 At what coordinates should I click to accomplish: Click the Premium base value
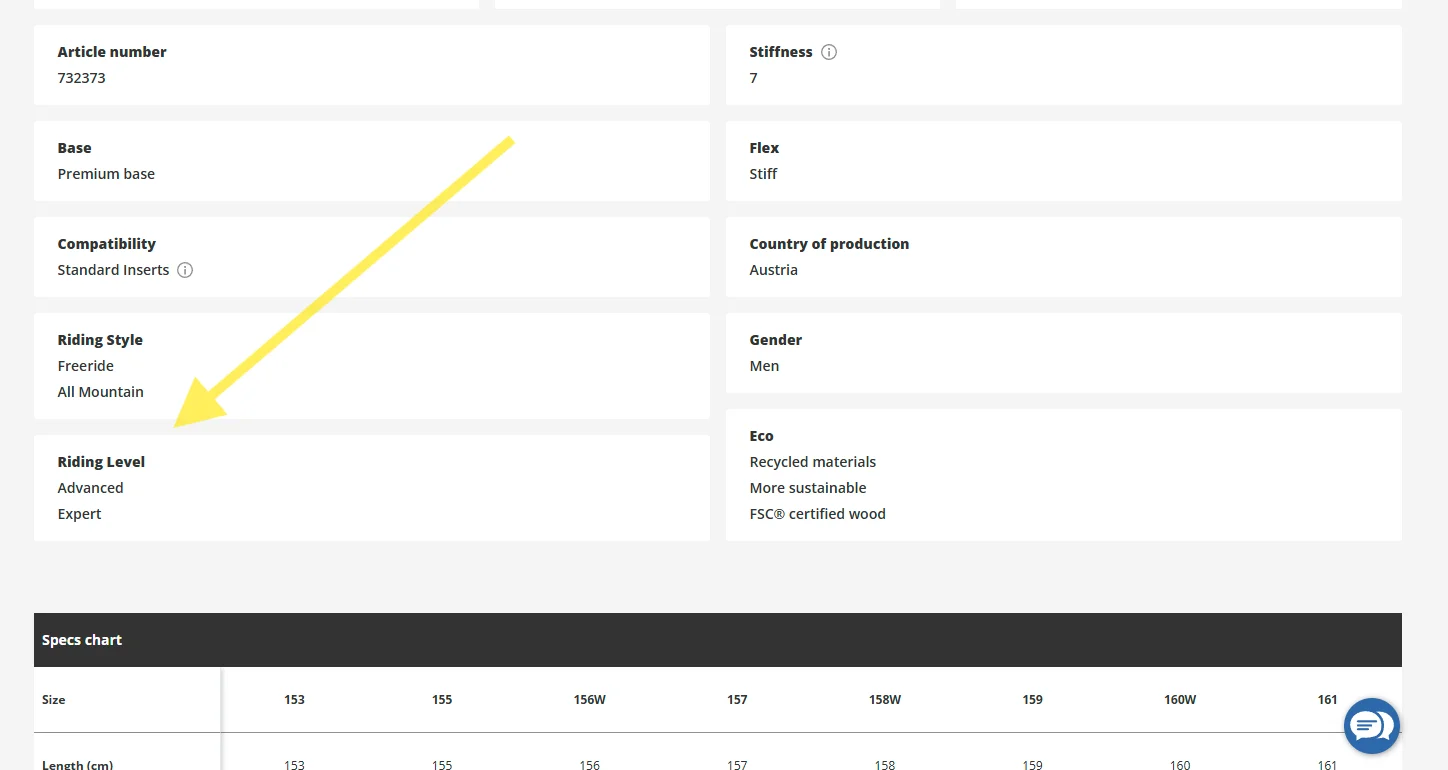coord(106,174)
